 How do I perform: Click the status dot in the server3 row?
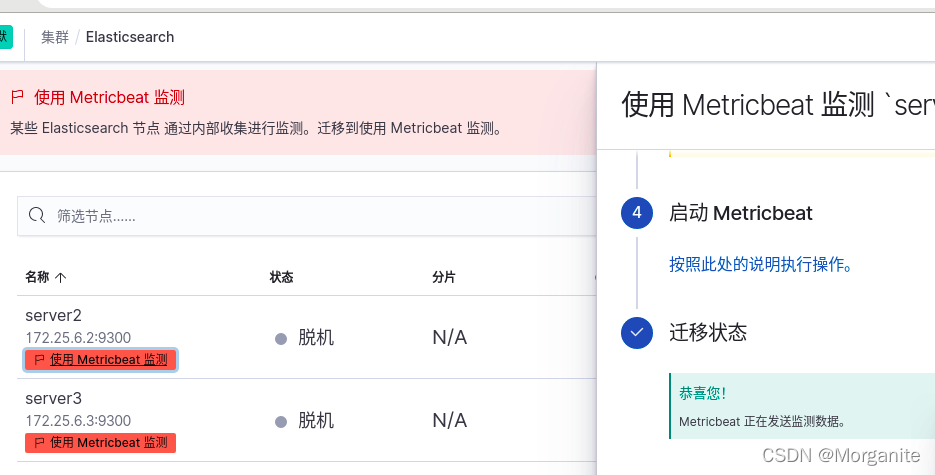(281, 422)
